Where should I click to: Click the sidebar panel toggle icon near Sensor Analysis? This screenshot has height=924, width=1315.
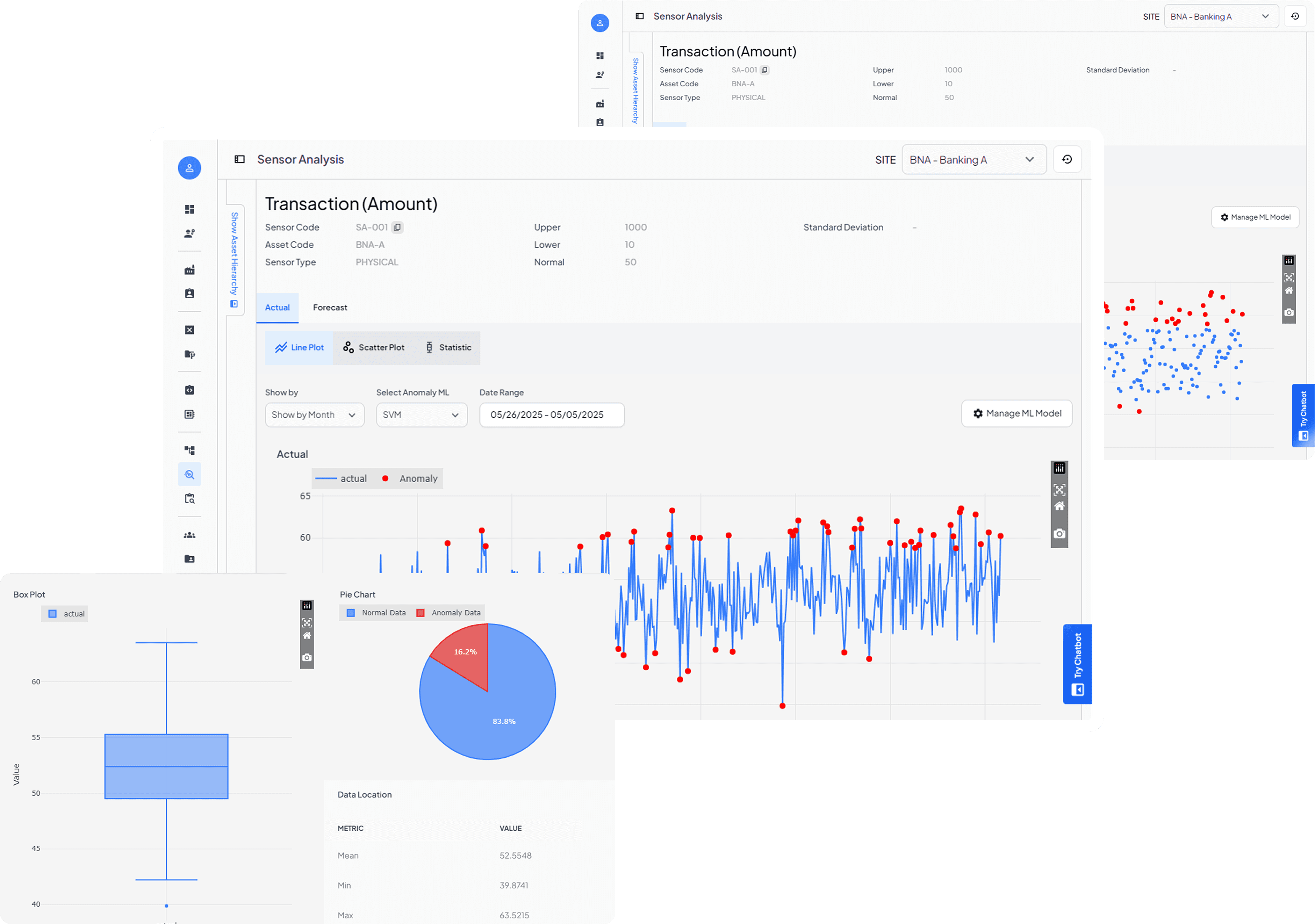(239, 159)
